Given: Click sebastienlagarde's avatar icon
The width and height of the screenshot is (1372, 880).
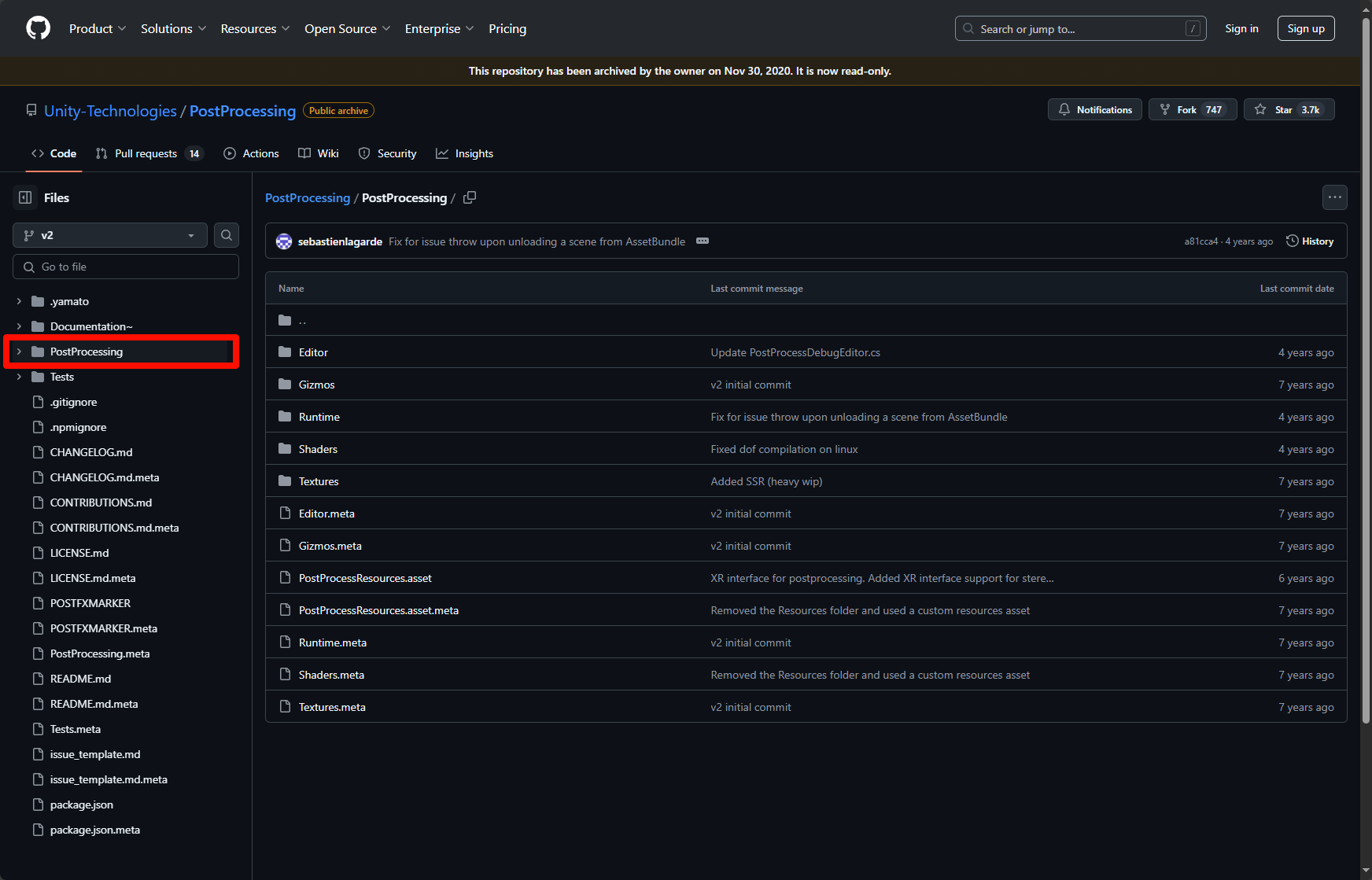Looking at the screenshot, I should (x=284, y=241).
